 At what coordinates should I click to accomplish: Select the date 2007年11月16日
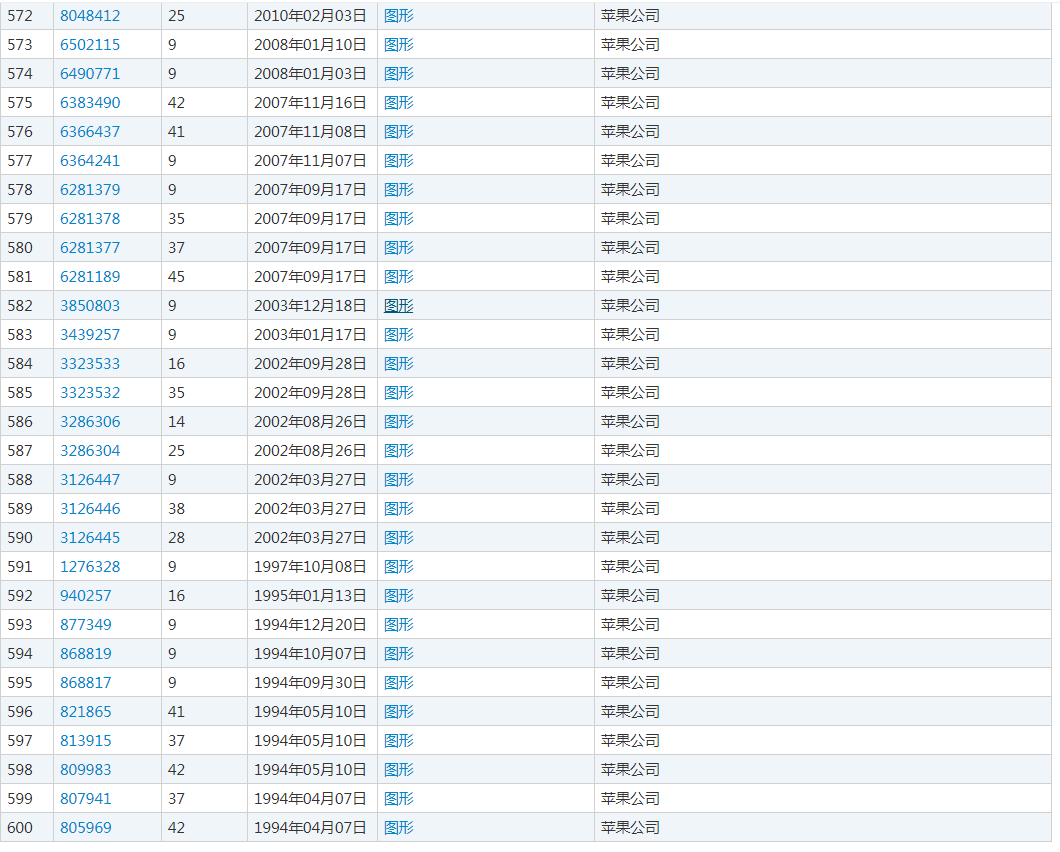click(310, 103)
